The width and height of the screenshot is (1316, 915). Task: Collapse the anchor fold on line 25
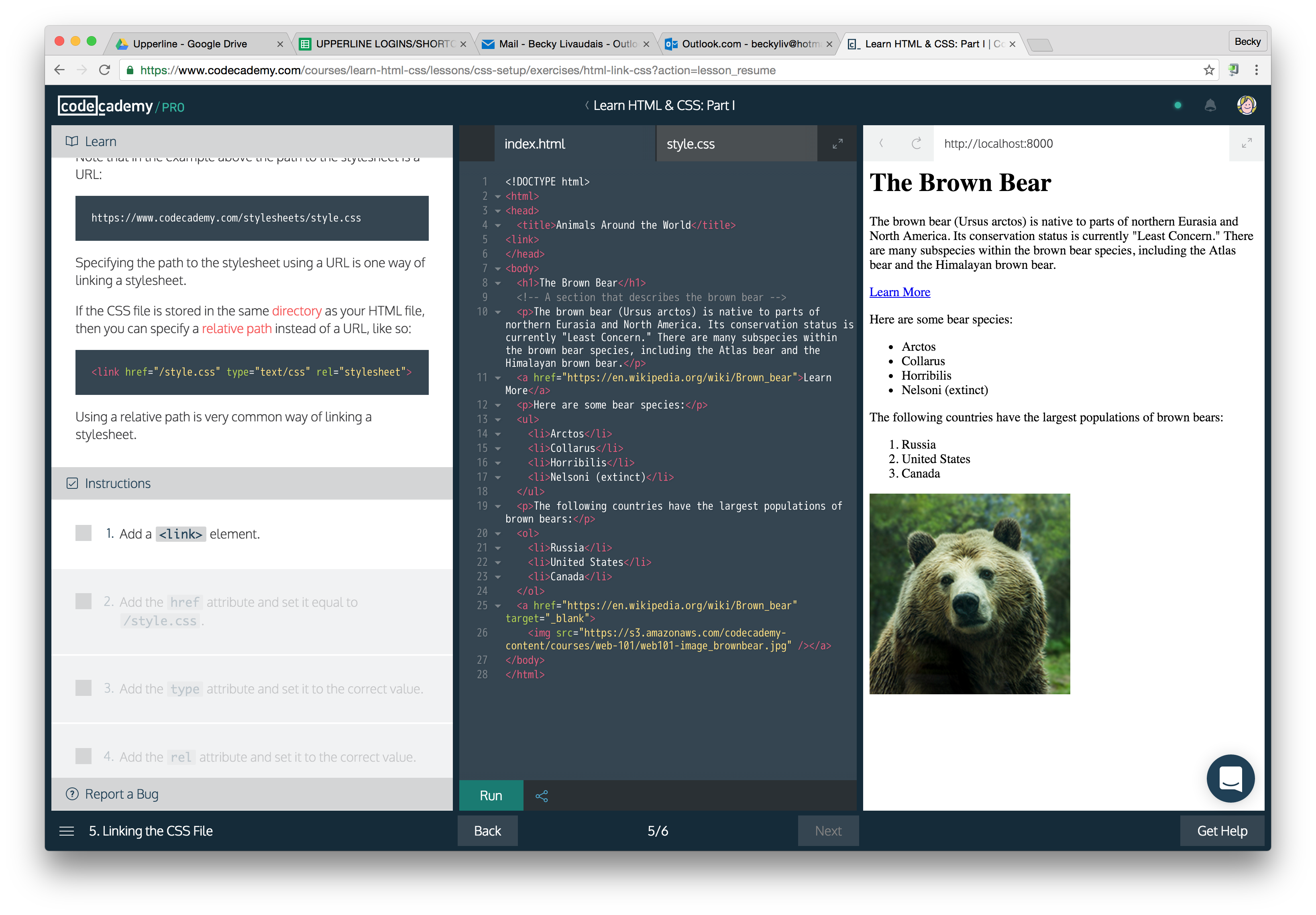[x=497, y=606]
